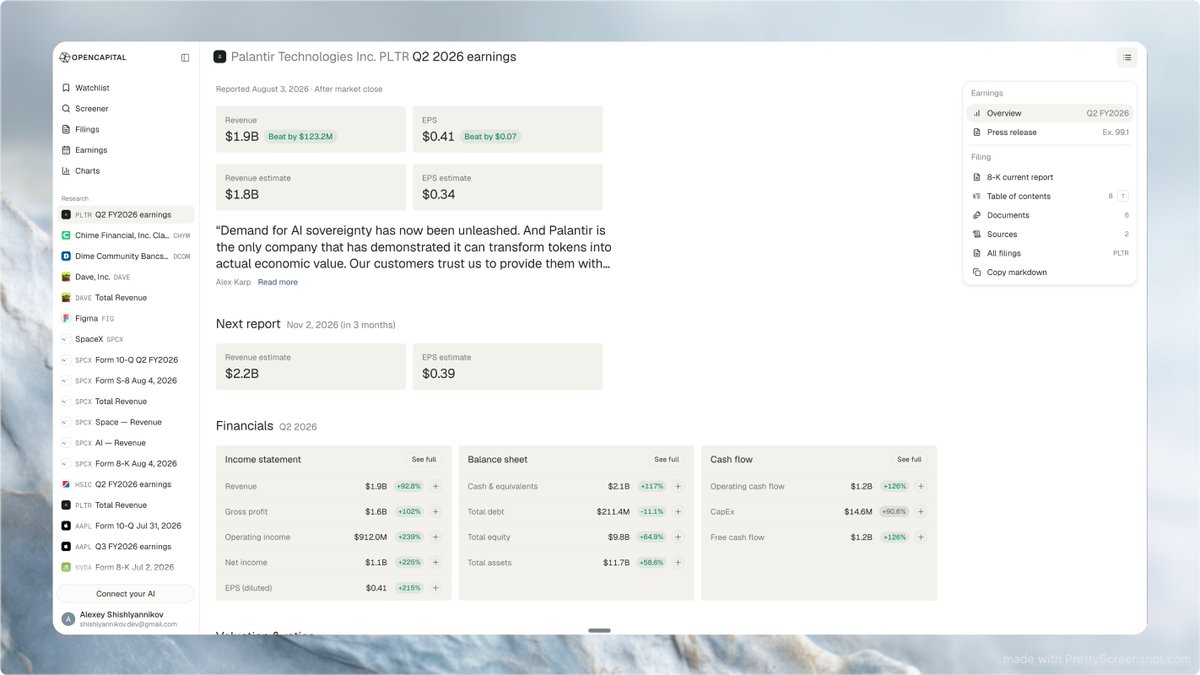Click the plus icon on the Revenue row
The height and width of the screenshot is (675, 1200).
[435, 487]
